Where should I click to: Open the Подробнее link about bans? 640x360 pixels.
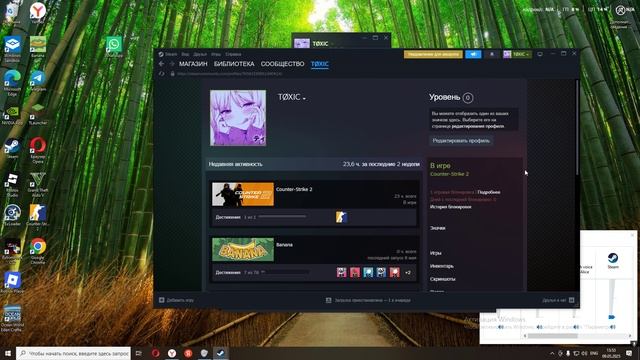pyautogui.click(x=488, y=192)
